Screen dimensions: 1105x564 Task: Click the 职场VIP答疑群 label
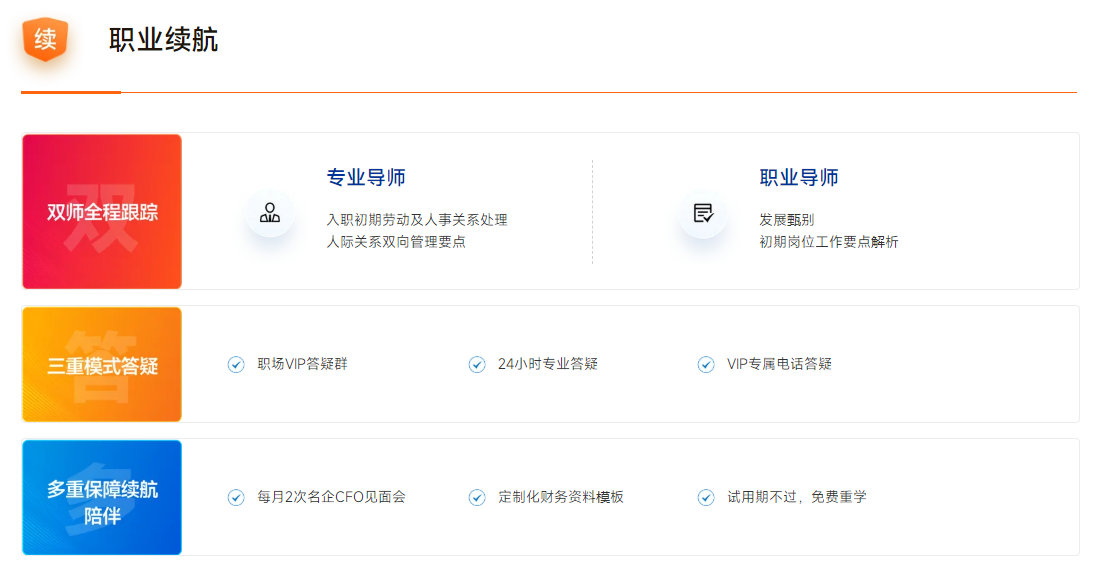(302, 364)
